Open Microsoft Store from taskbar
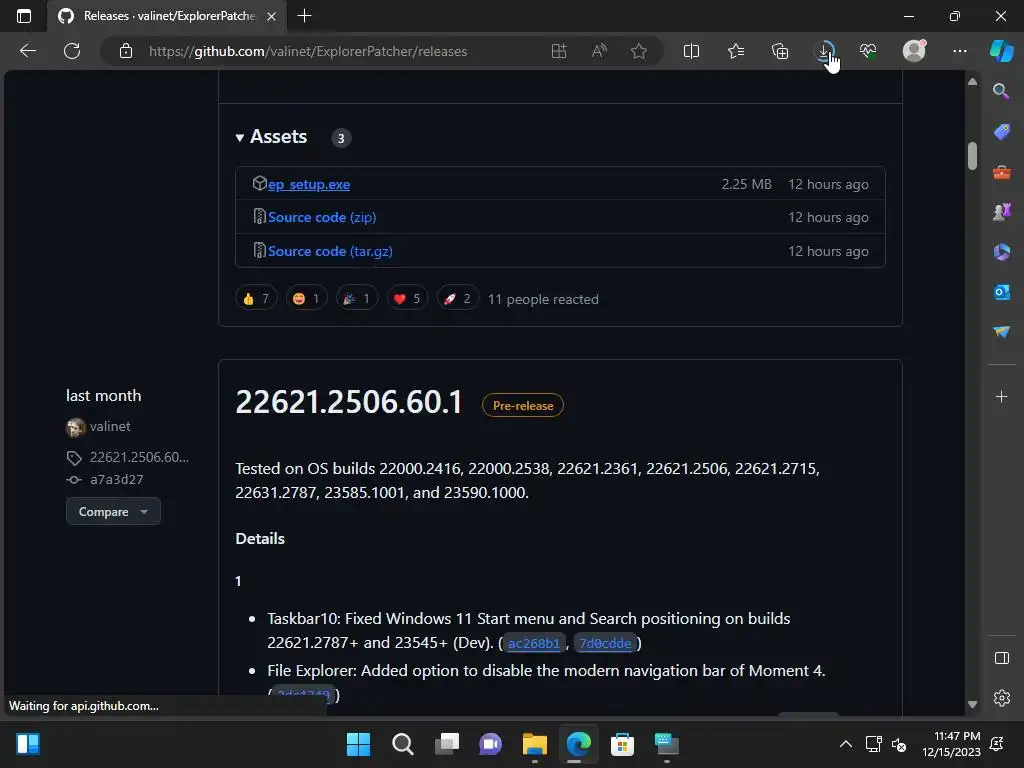 pos(622,744)
